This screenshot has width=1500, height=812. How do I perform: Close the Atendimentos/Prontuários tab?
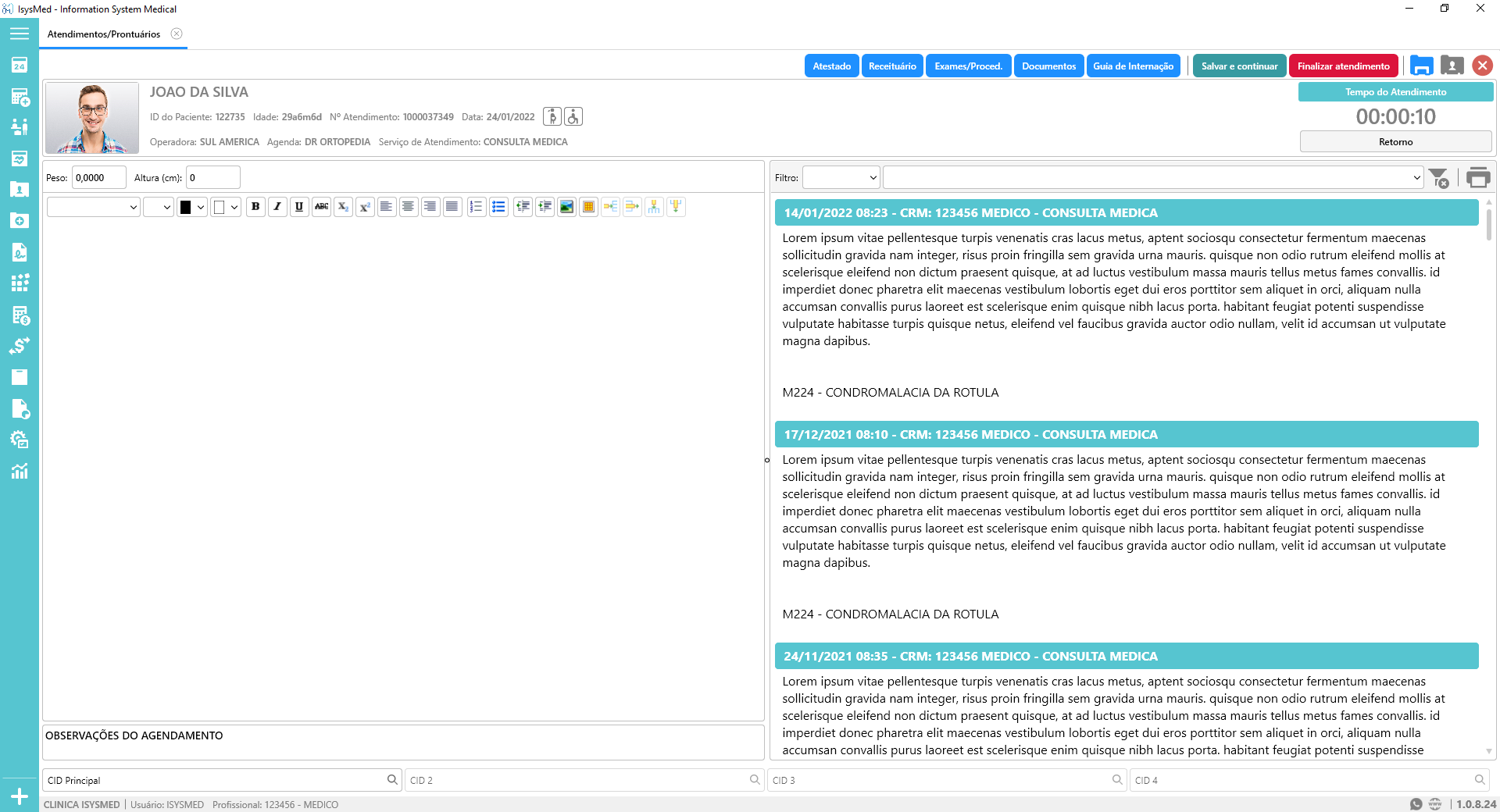[177, 34]
